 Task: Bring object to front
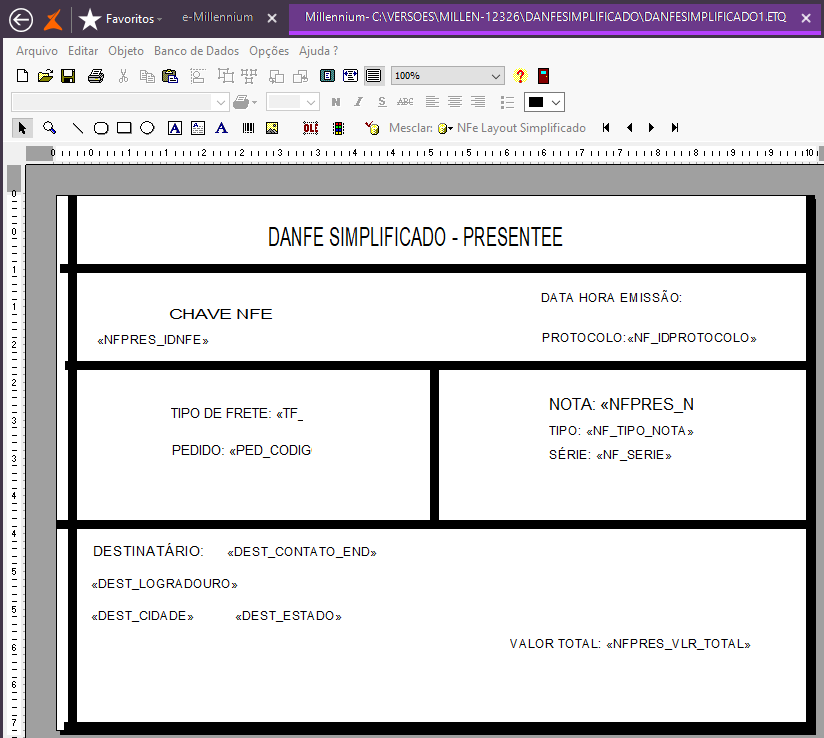tap(301, 76)
